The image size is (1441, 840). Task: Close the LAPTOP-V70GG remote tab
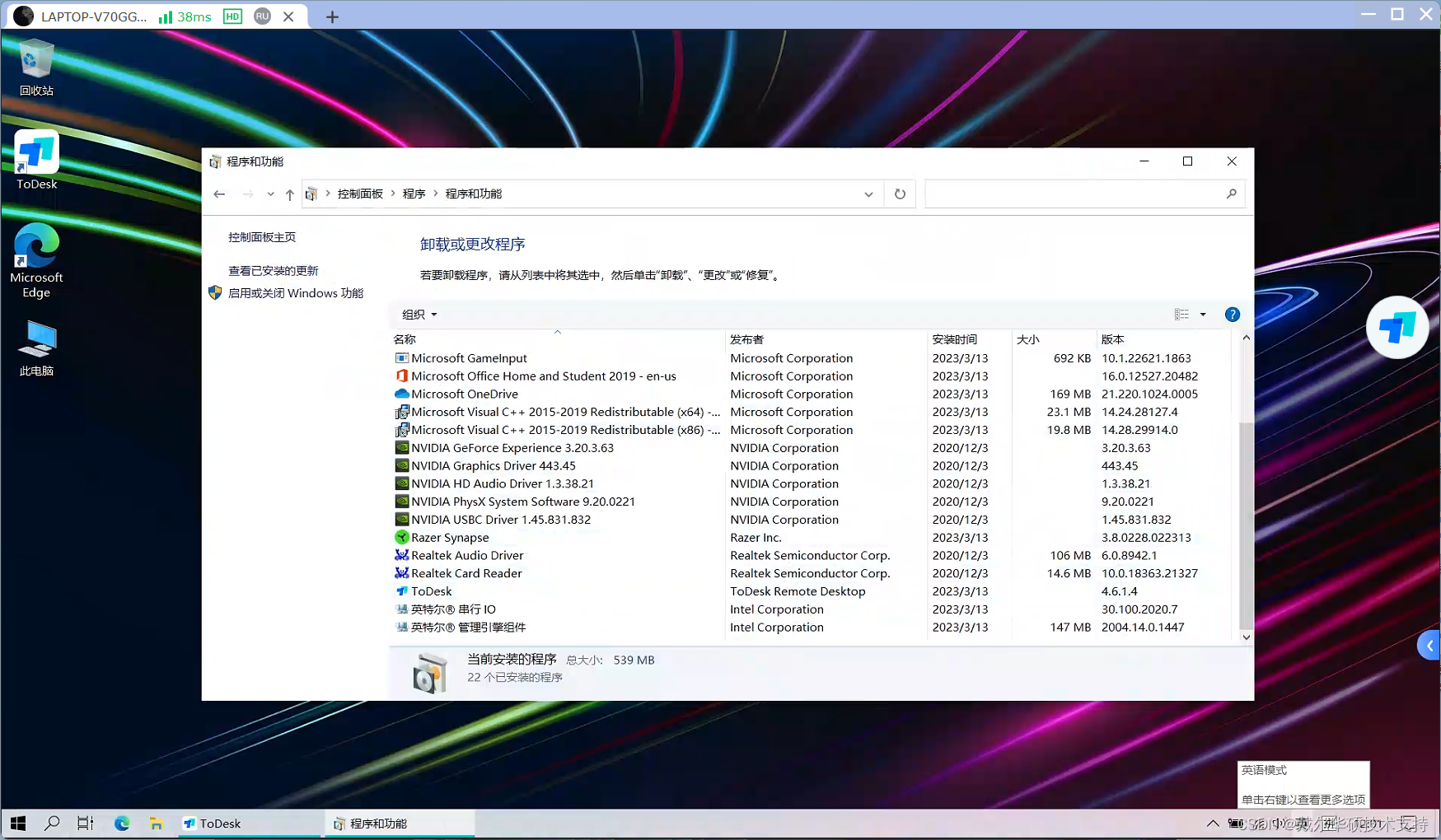[x=288, y=16]
